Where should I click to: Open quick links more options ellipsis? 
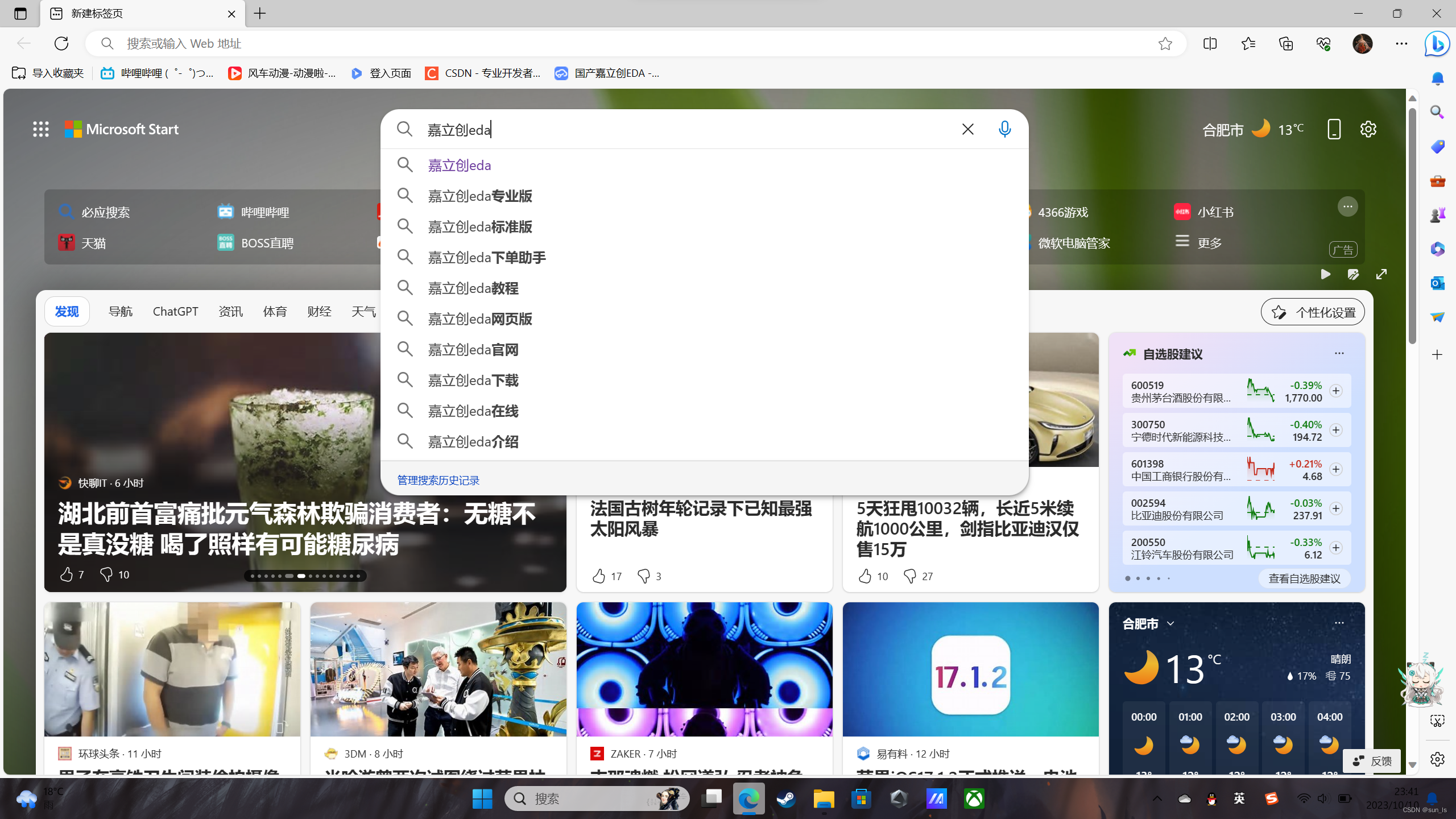(1347, 206)
